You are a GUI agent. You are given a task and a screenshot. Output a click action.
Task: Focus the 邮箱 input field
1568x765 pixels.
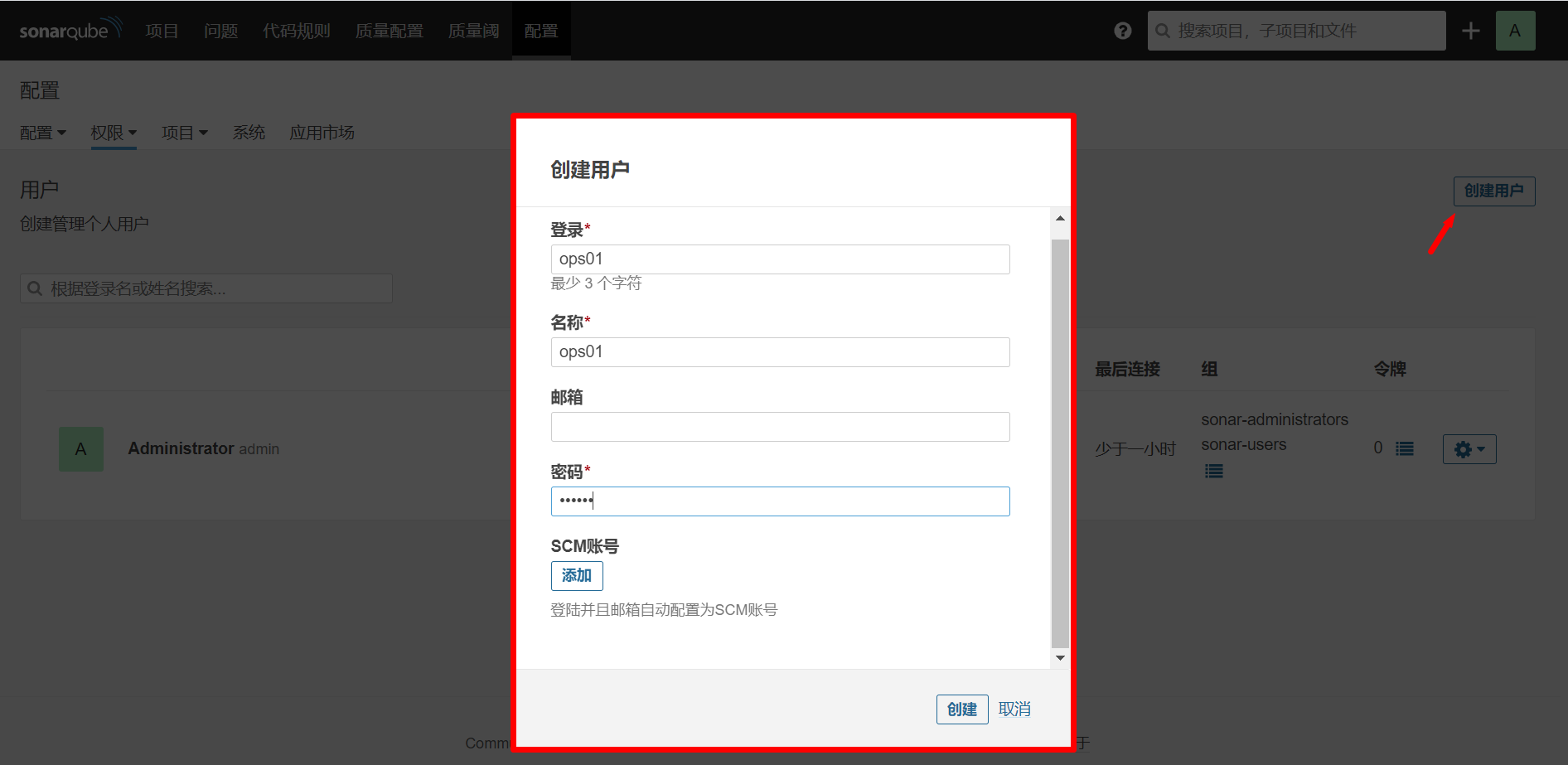pos(780,427)
